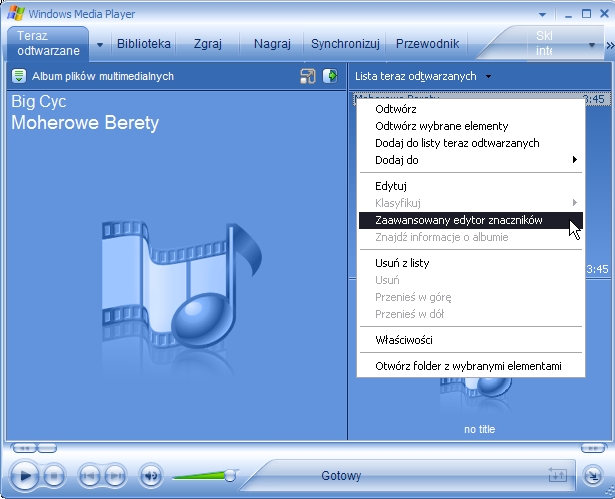Screen dimensions: 615x499
Task: Open Właściwości from context menu
Action: coord(471,340)
